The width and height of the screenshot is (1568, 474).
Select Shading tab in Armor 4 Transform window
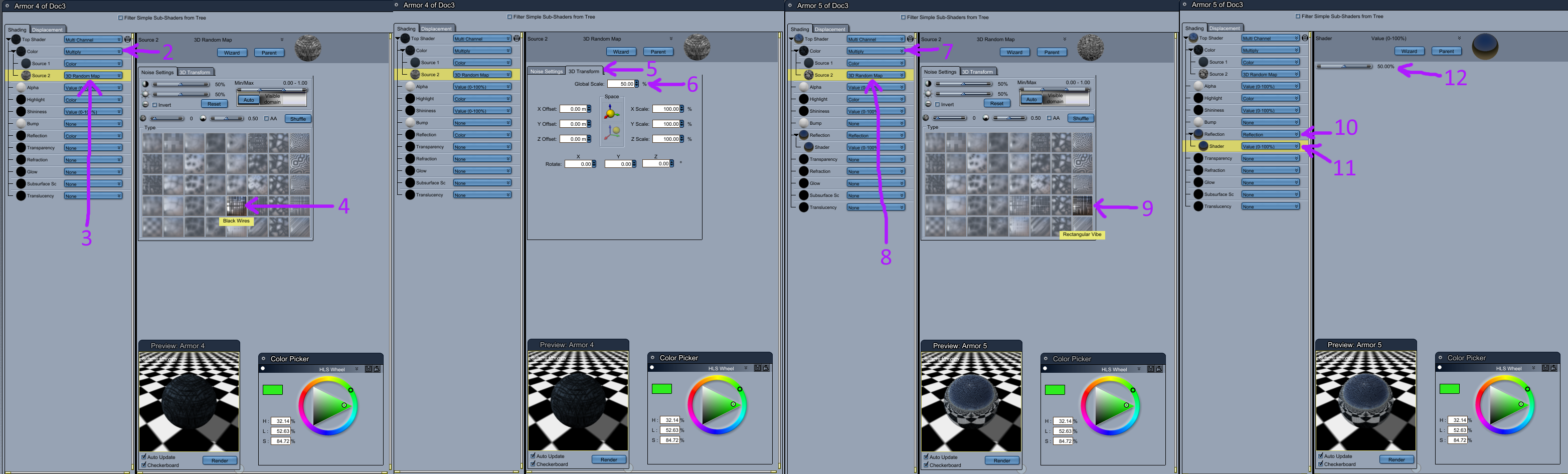tap(406, 29)
